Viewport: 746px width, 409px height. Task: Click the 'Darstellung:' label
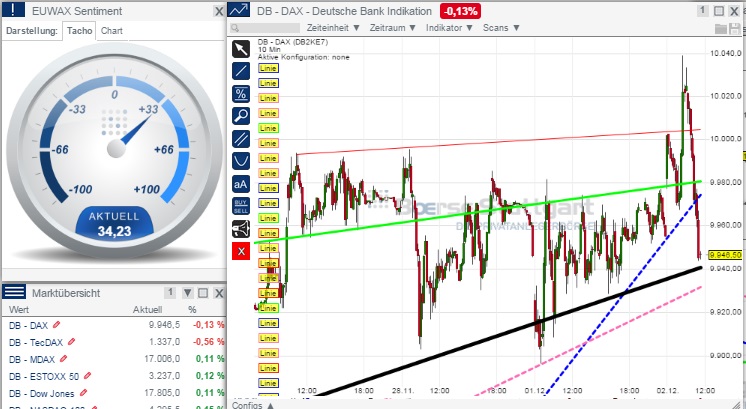(31, 31)
